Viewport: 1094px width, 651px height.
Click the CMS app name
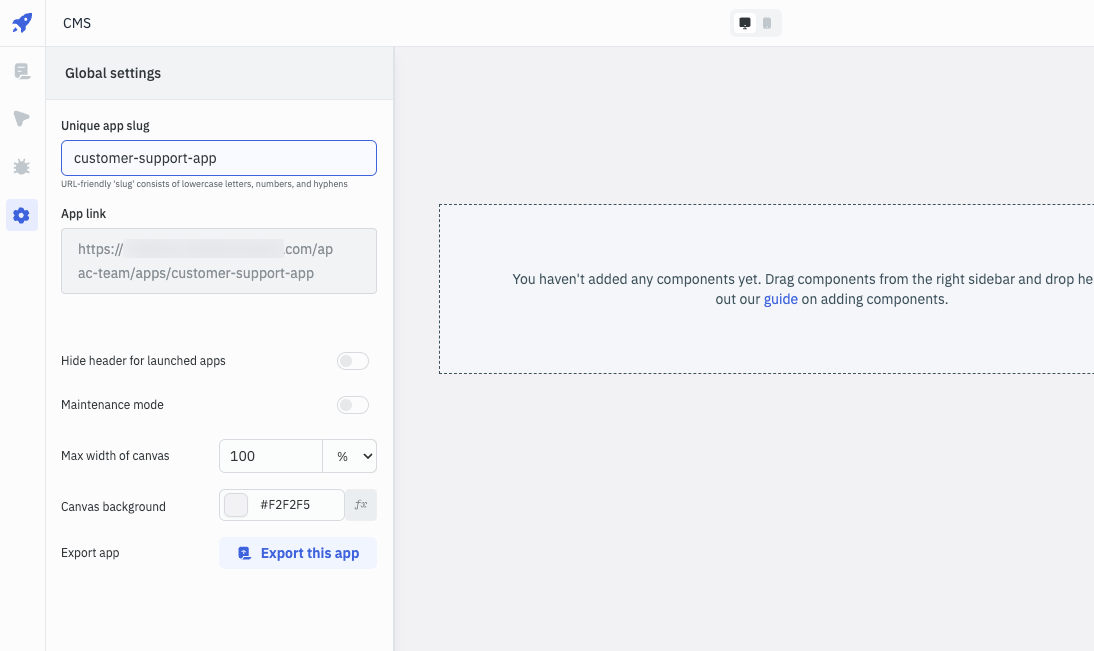tap(77, 23)
